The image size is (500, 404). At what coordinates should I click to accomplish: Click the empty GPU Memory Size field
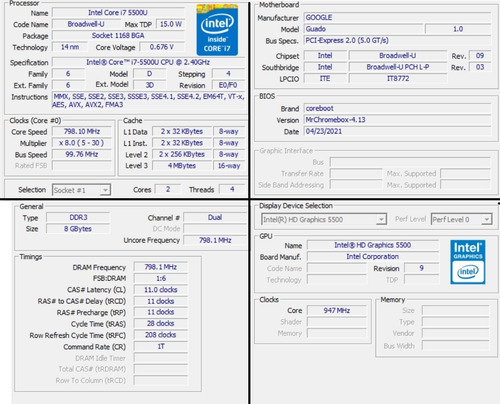click(x=455, y=310)
